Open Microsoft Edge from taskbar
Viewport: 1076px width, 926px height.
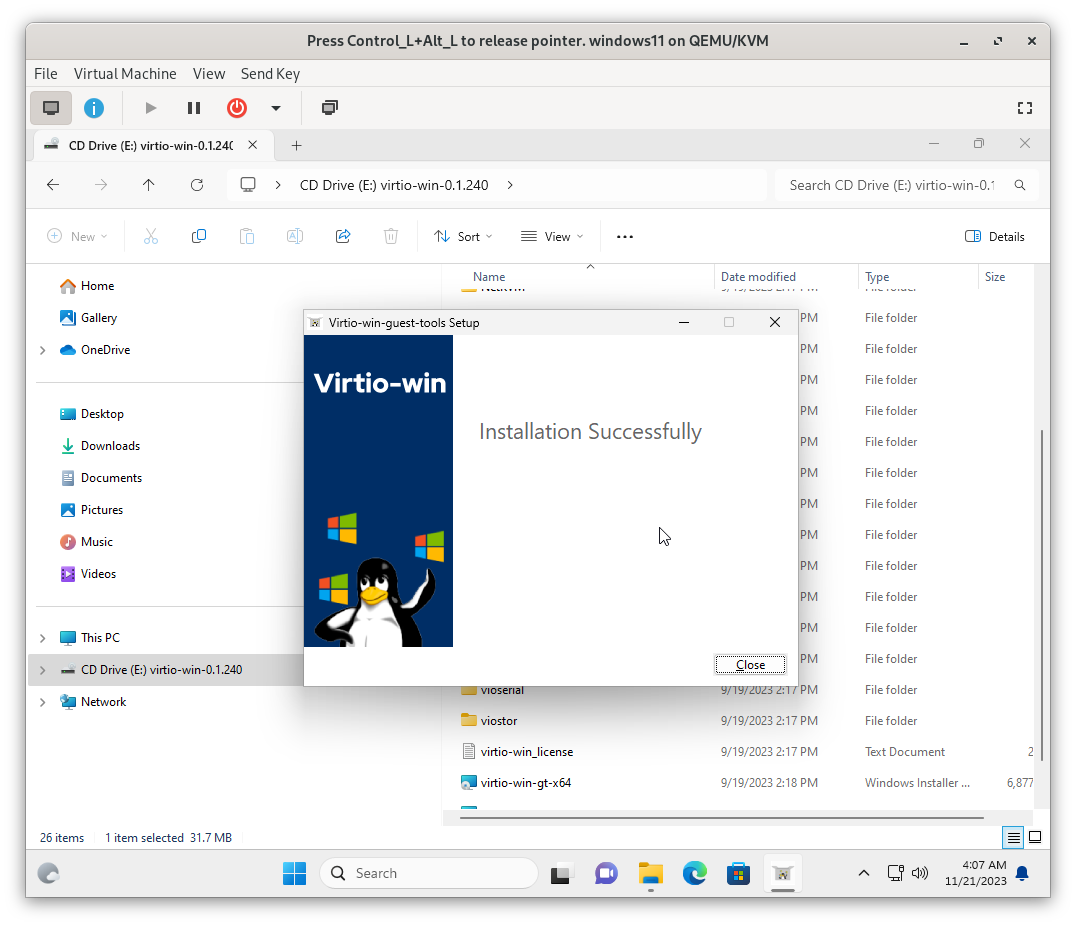tap(694, 873)
